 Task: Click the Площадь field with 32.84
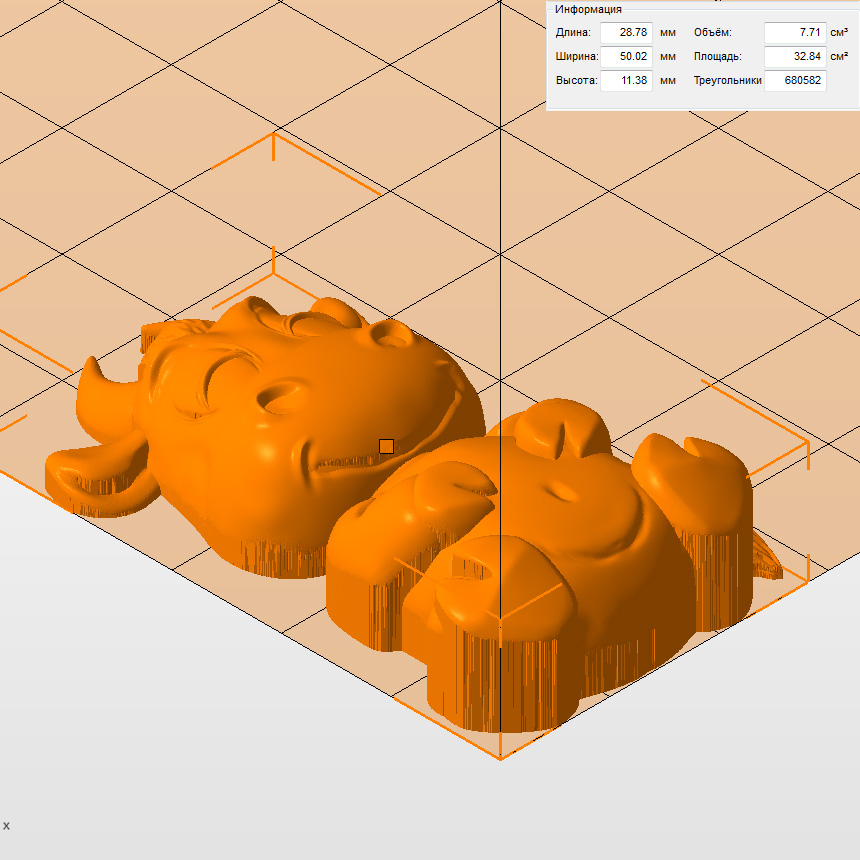(795, 57)
